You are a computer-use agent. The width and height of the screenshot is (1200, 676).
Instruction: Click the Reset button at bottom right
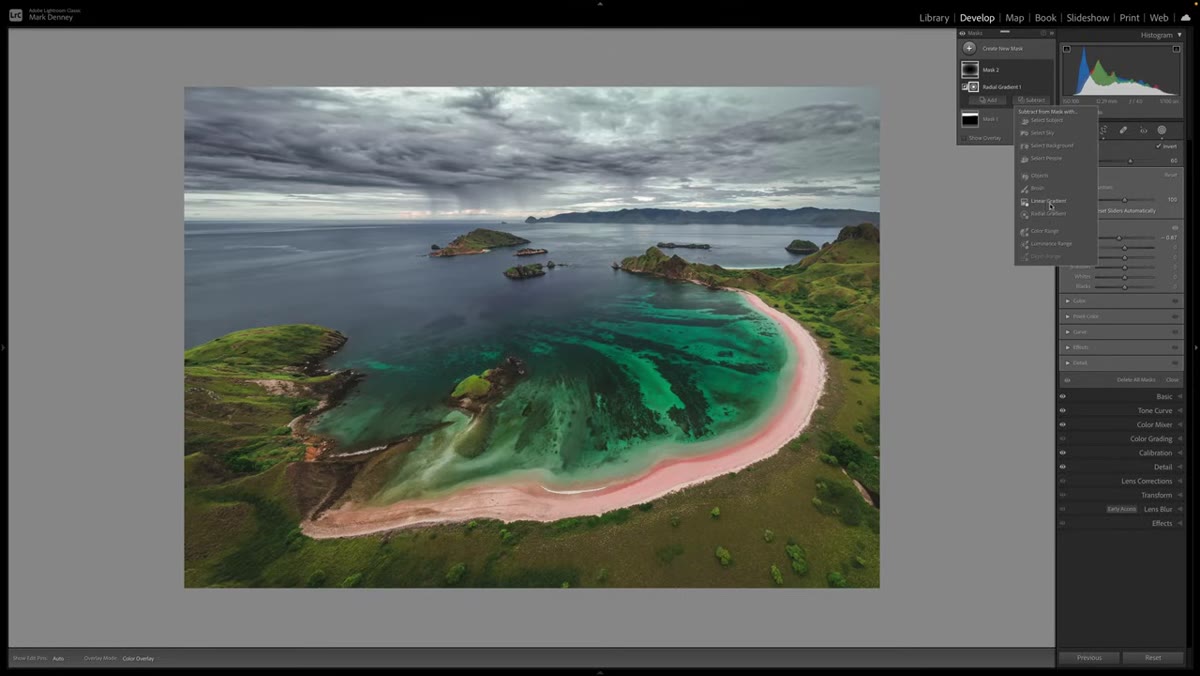(1153, 658)
